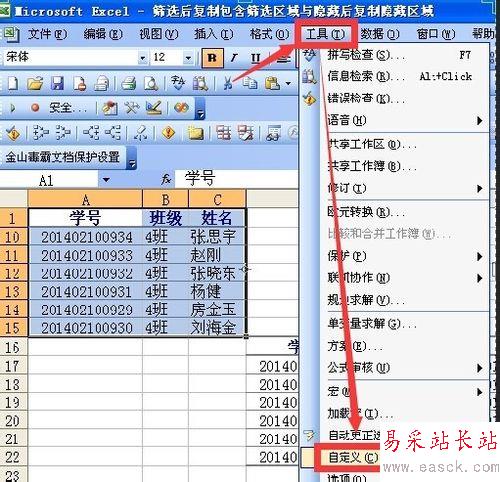Click the Print Preview icon

click(151, 83)
